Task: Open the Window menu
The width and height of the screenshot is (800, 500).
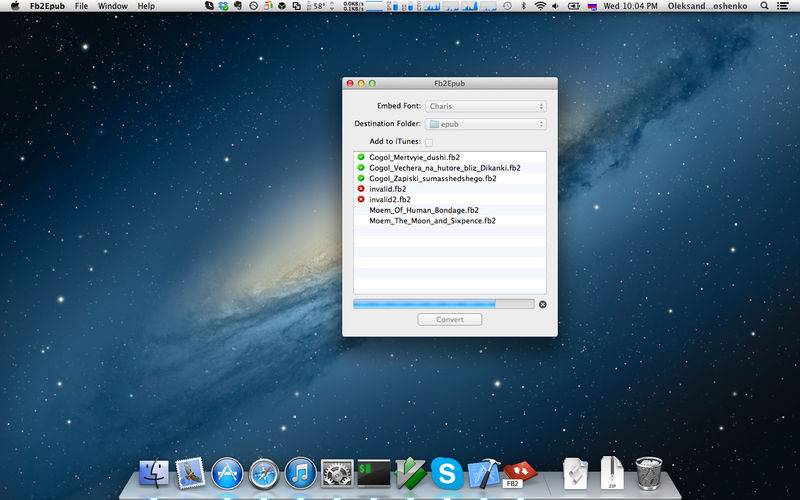Action: click(112, 6)
